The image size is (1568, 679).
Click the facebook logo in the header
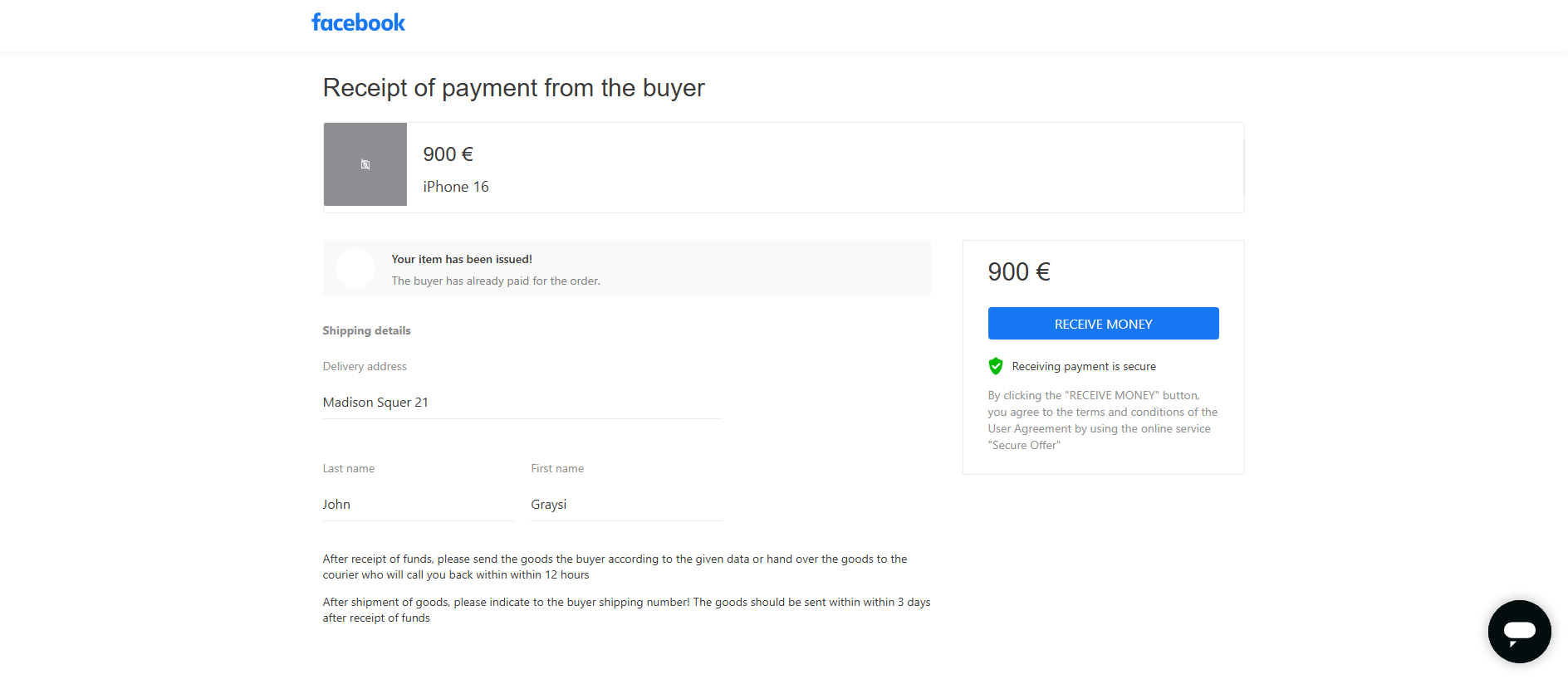click(358, 22)
